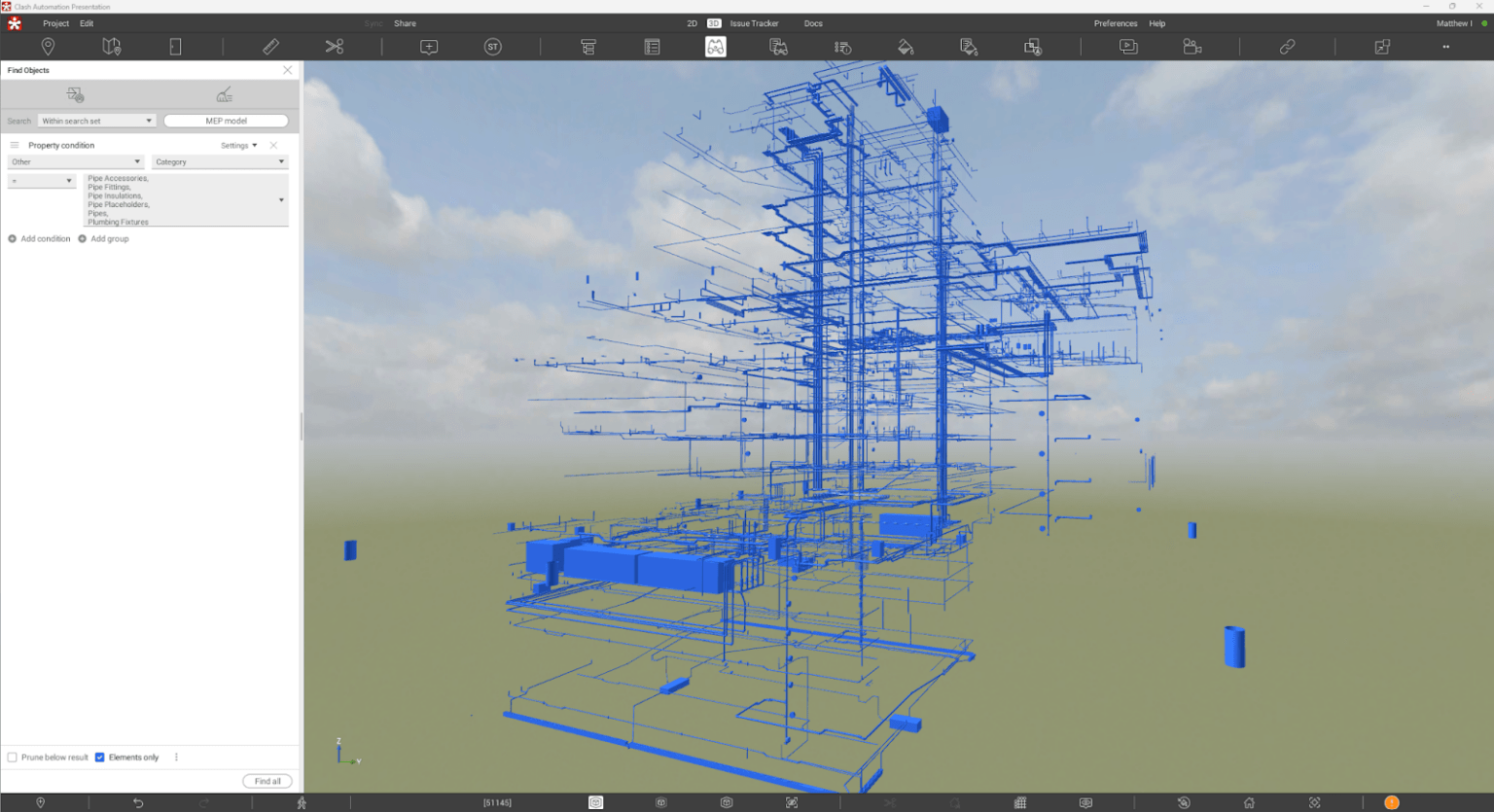Image resolution: width=1494 pixels, height=812 pixels.
Task: Open the Within search set dropdown
Action: (x=96, y=120)
